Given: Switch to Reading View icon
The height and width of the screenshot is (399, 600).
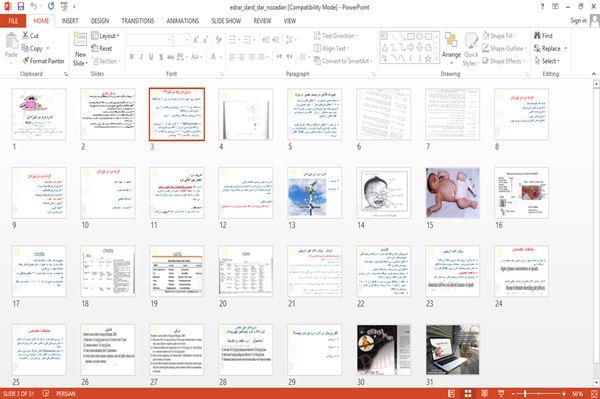Looking at the screenshot, I should 484,393.
